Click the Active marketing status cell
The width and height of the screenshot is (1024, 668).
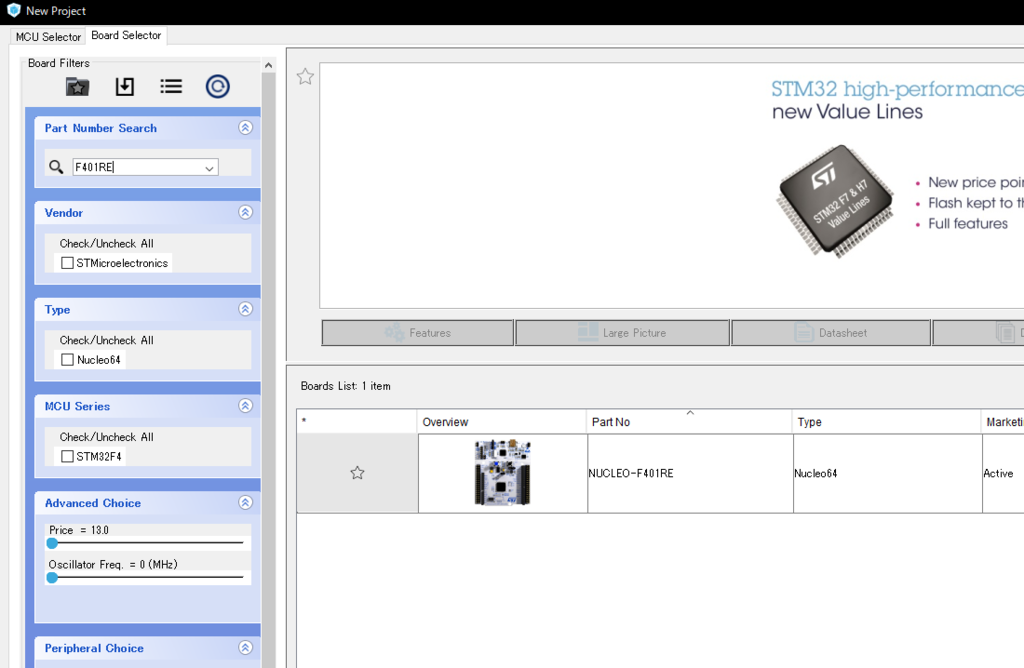pyautogui.click(x=1003, y=473)
